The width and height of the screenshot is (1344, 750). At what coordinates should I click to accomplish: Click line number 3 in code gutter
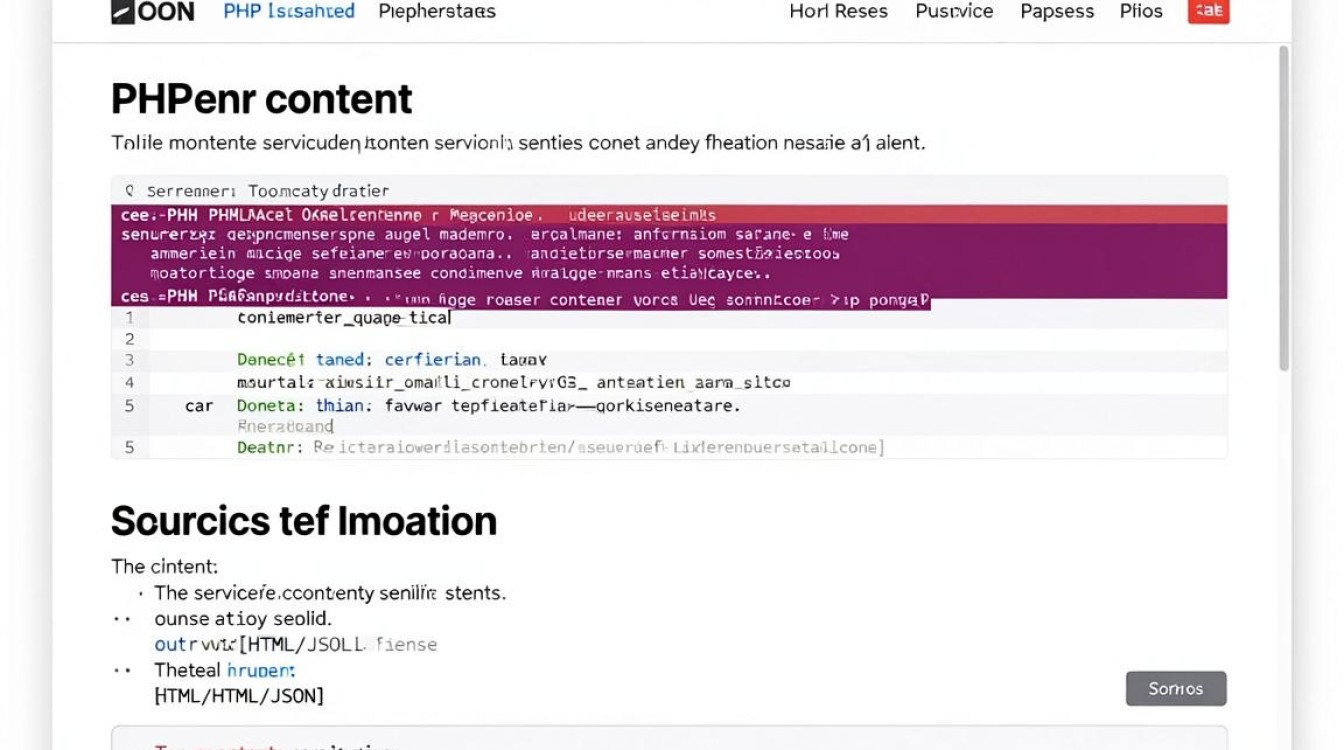tap(129, 359)
